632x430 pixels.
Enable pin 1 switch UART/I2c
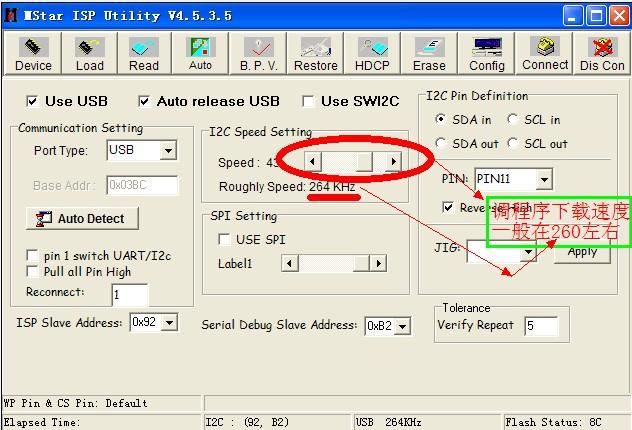tap(32, 256)
